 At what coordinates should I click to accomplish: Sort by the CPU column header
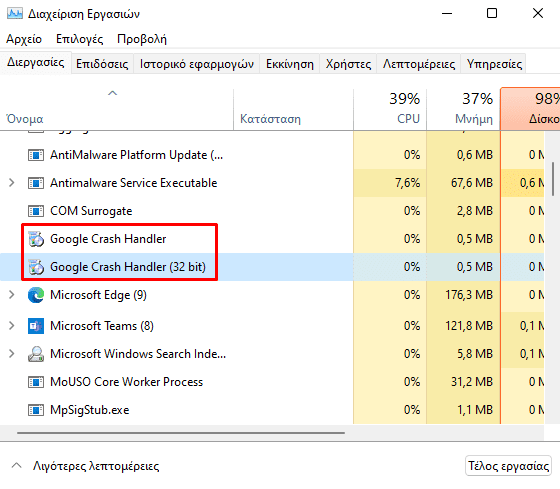pyautogui.click(x=390, y=109)
